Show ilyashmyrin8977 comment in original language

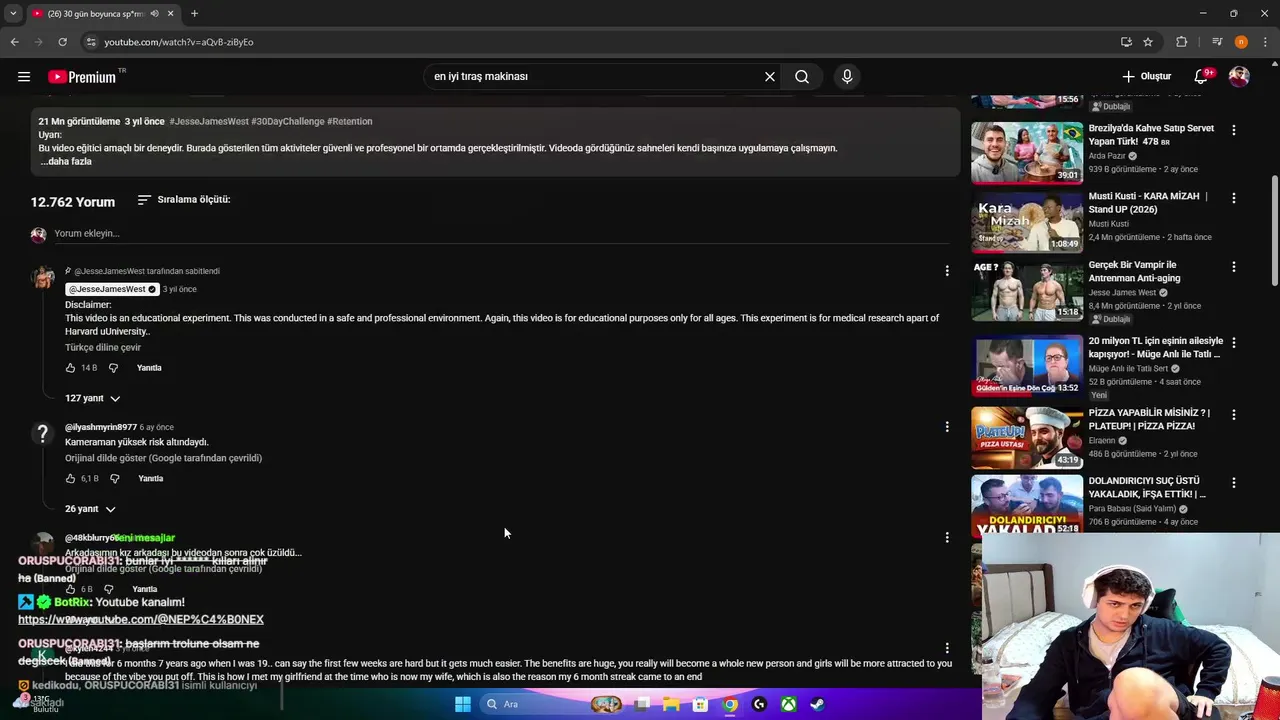[x=163, y=458]
